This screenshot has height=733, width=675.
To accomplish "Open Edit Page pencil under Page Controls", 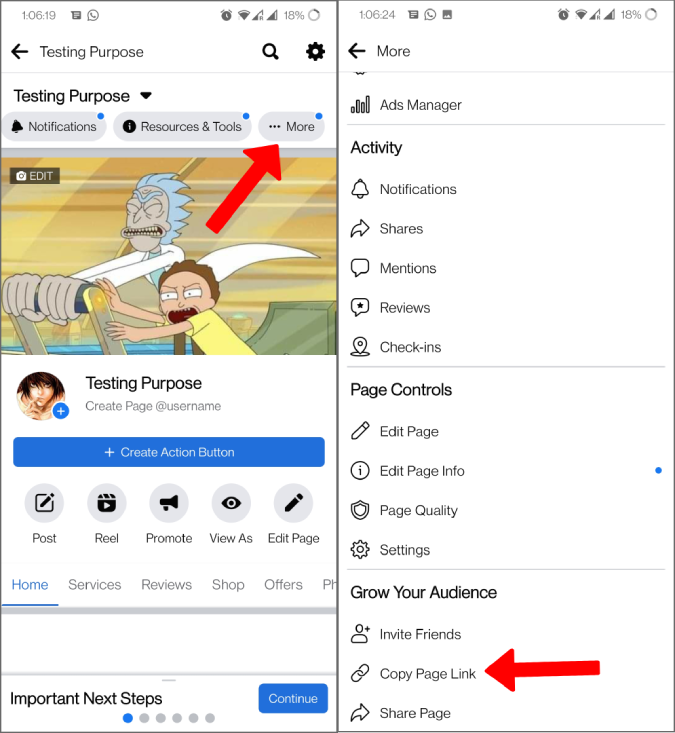I will (x=360, y=431).
